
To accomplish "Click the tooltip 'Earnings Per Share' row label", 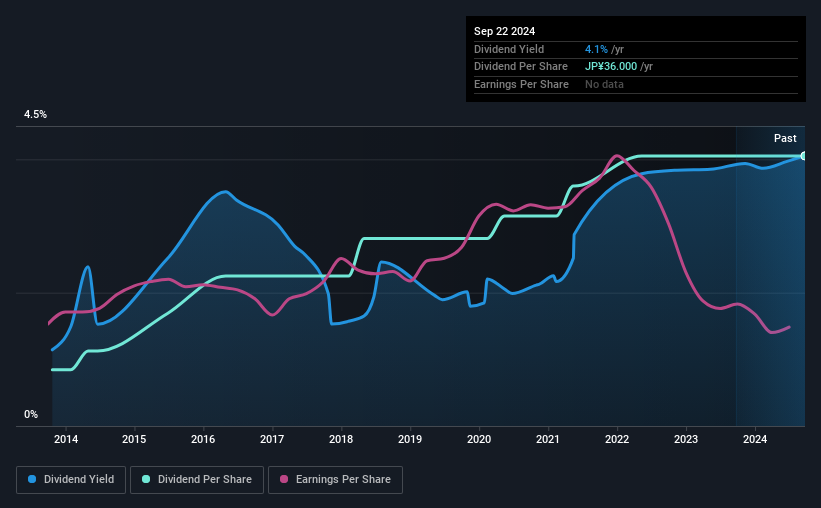I will [521, 84].
